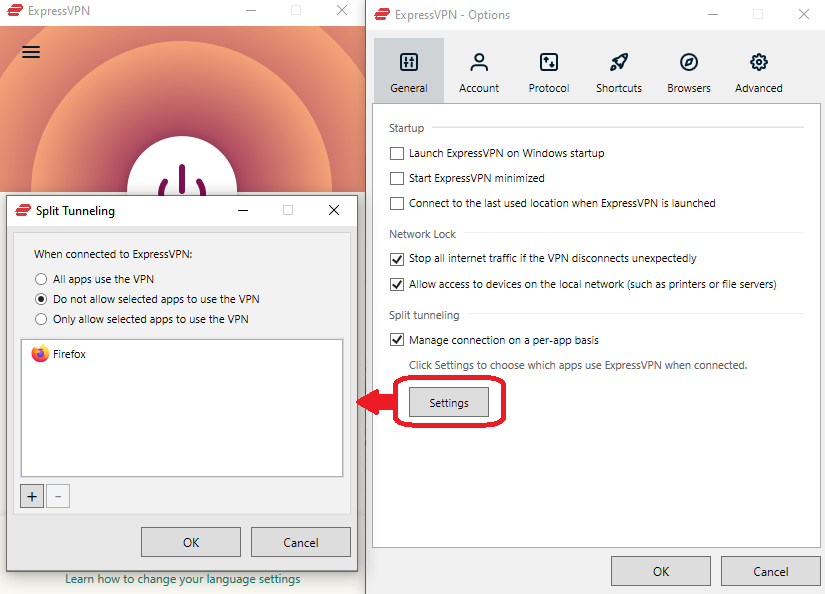
Task: Confirm Split Tunneling dialog with OK
Action: coord(191,542)
